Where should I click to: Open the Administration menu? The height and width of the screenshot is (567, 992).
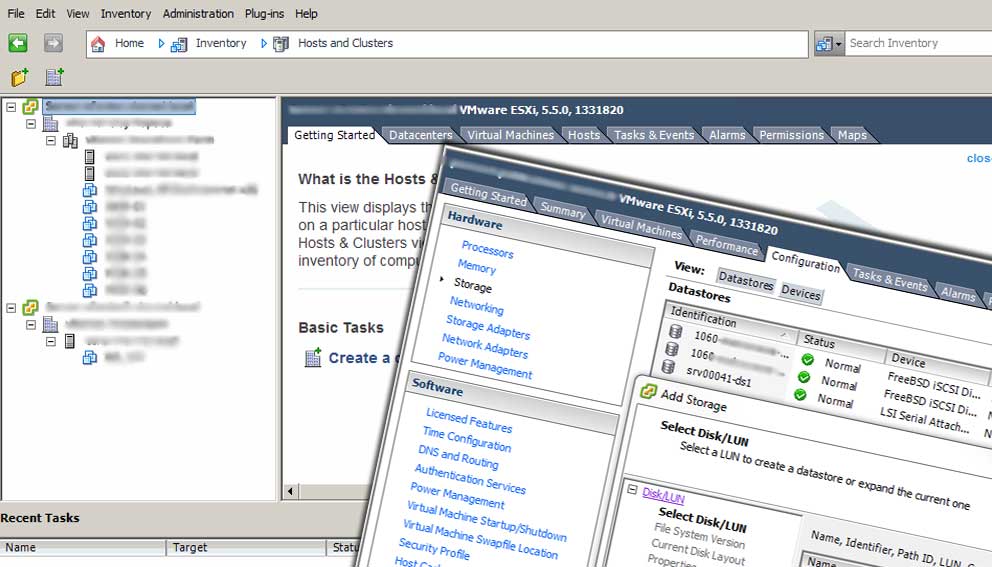pyautogui.click(x=198, y=13)
